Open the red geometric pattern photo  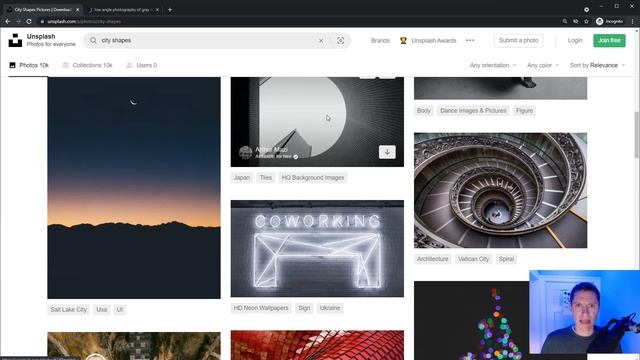[317, 345]
